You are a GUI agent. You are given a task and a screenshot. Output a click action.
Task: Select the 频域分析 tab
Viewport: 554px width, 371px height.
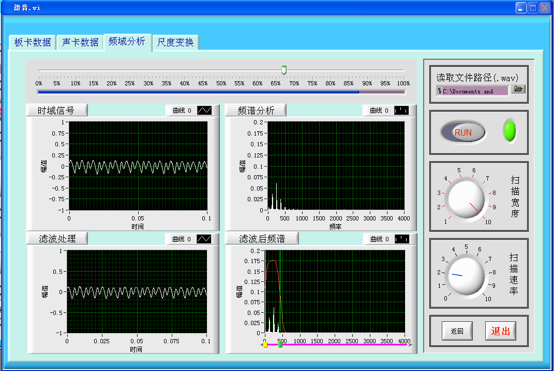127,42
